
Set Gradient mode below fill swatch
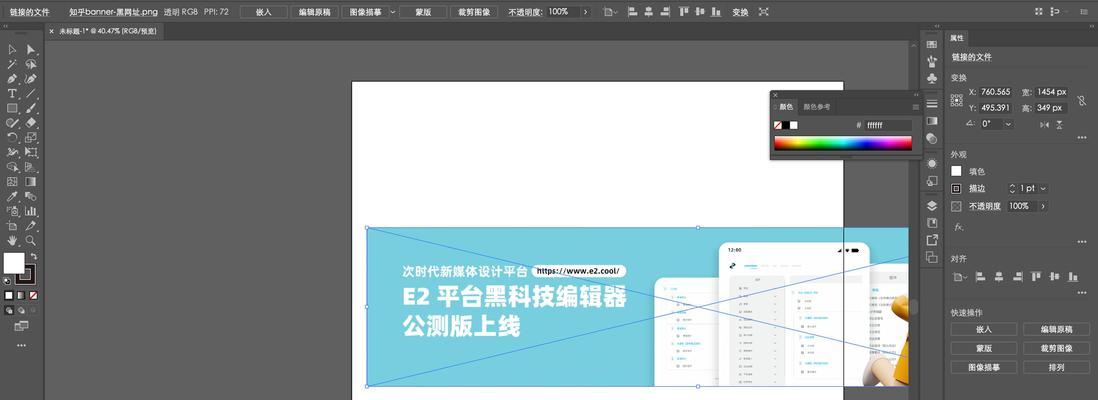tap(21, 295)
